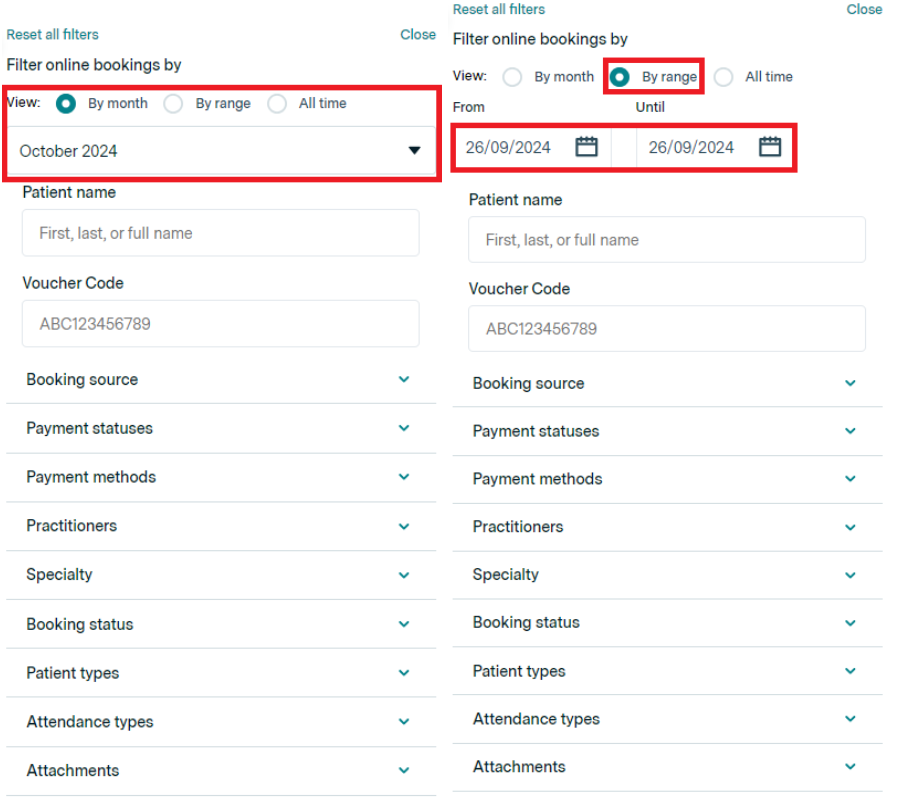Screen dimensions: 901x804
Task: Click Voucher Code field in right panel
Action: click(667, 329)
